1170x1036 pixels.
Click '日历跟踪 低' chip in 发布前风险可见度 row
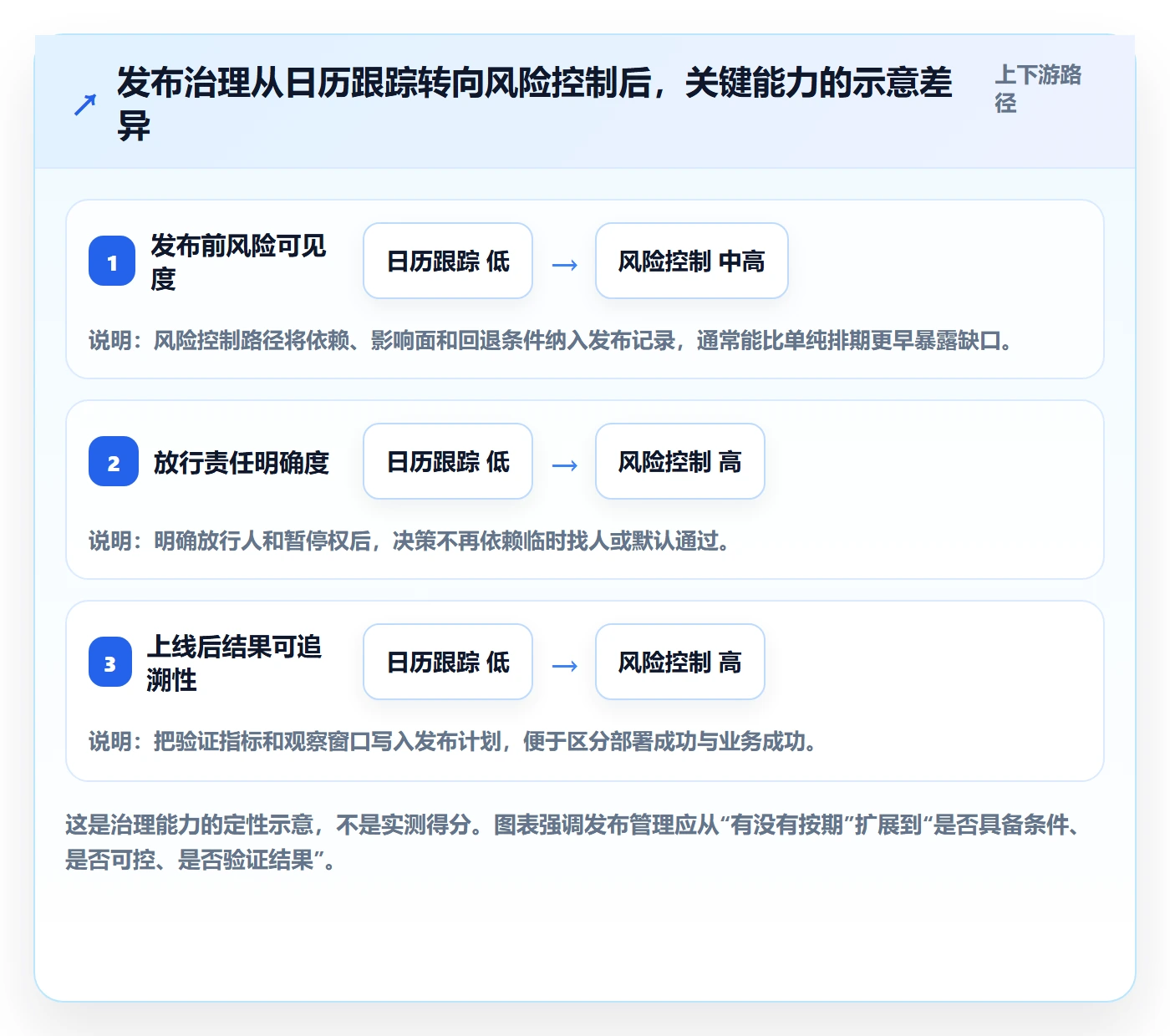(x=448, y=261)
